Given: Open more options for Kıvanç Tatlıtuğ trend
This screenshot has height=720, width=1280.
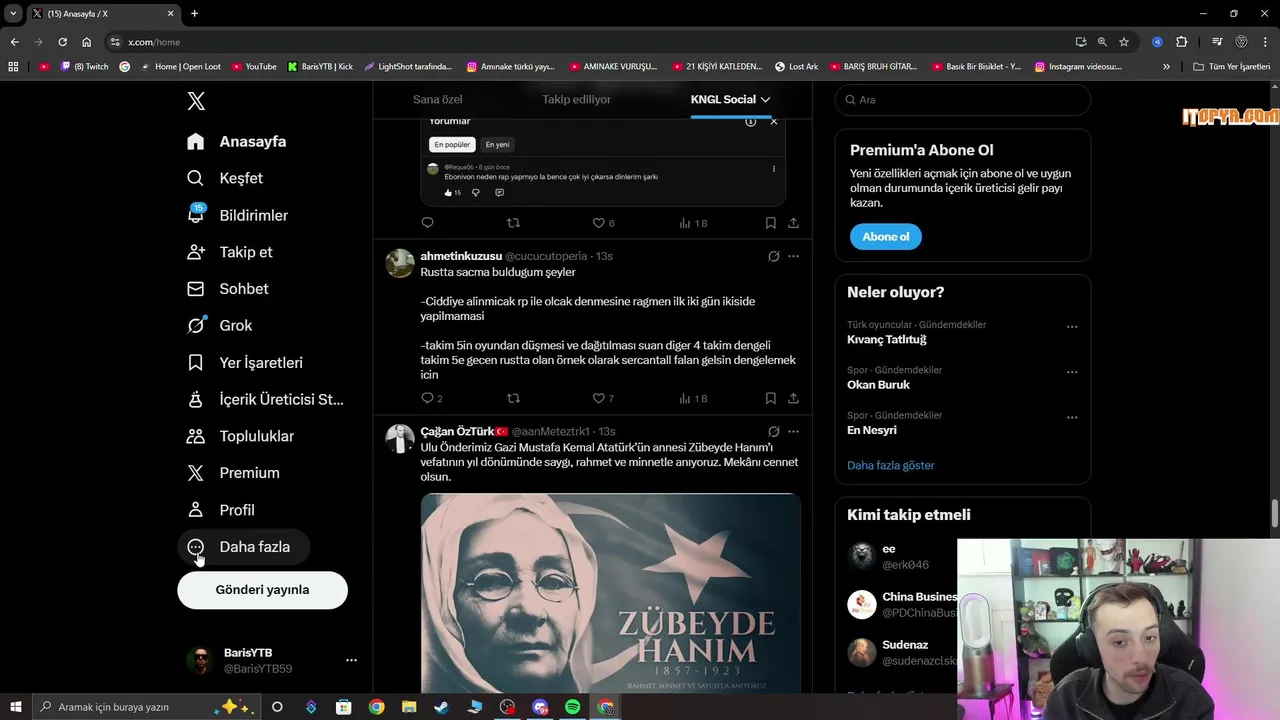Looking at the screenshot, I should coord(1071,327).
